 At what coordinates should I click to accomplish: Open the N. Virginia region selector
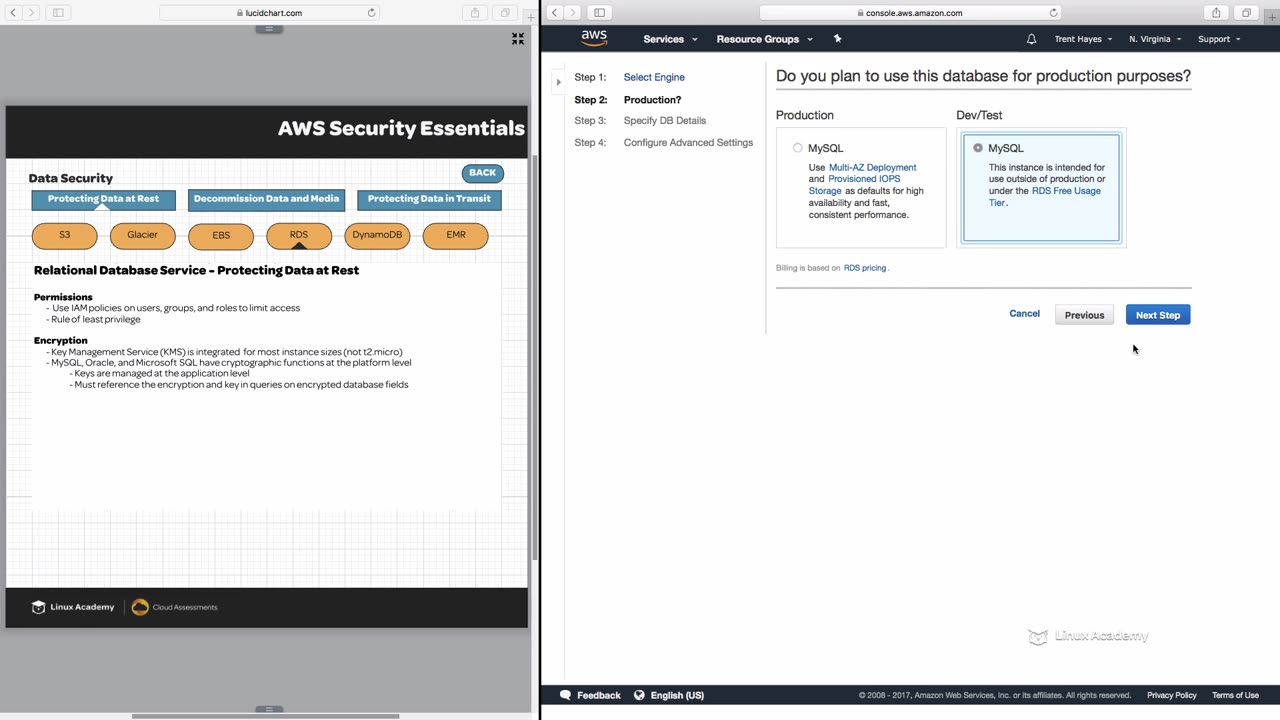pos(1155,39)
